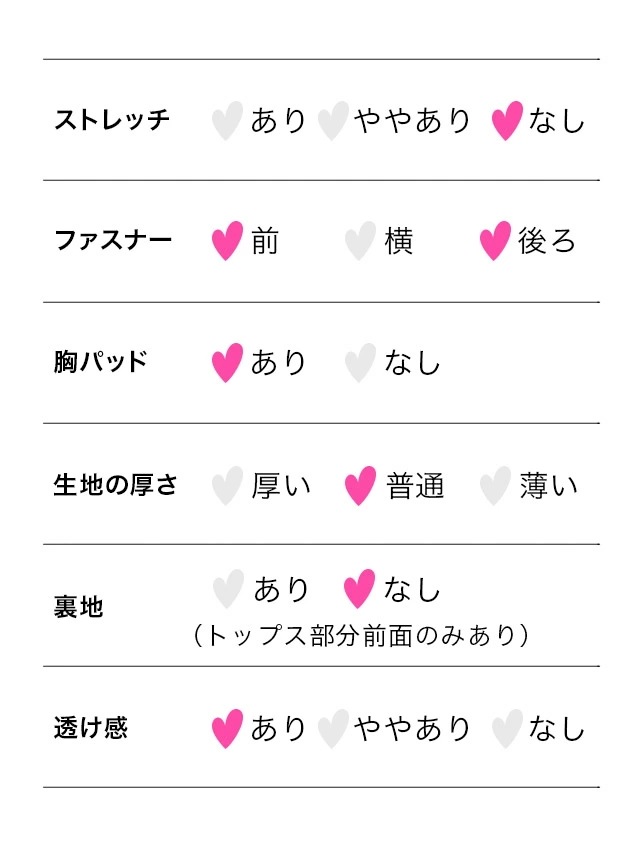Select the pink heart for 裏地 なし

359,589
